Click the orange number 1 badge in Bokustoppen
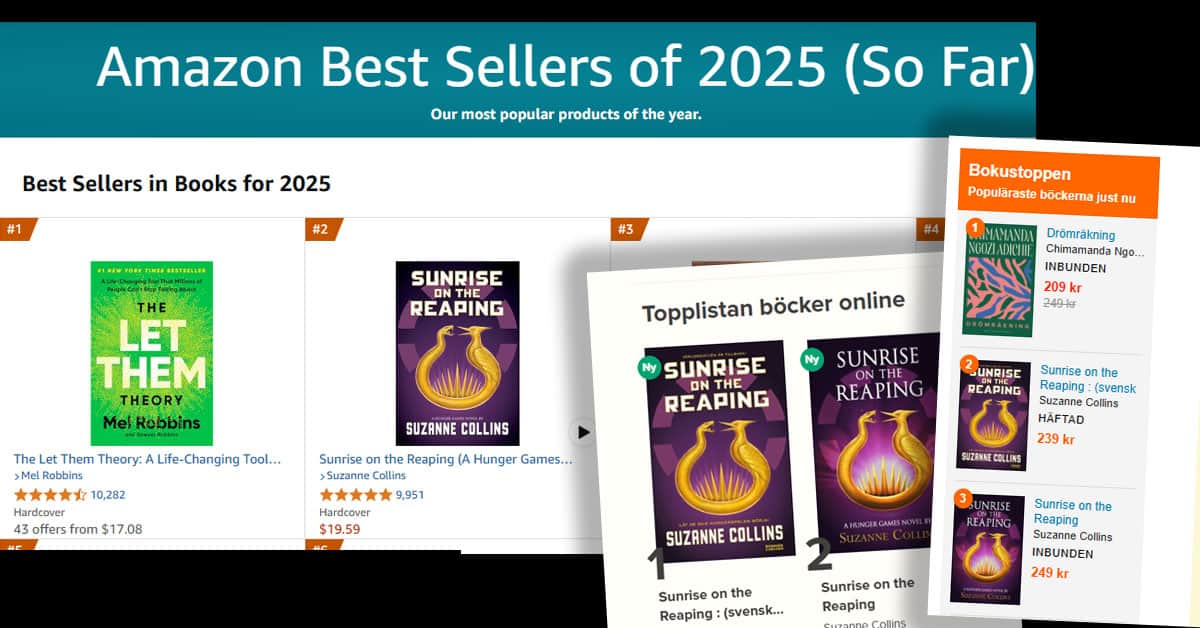The width and height of the screenshot is (1200, 628). 974,228
